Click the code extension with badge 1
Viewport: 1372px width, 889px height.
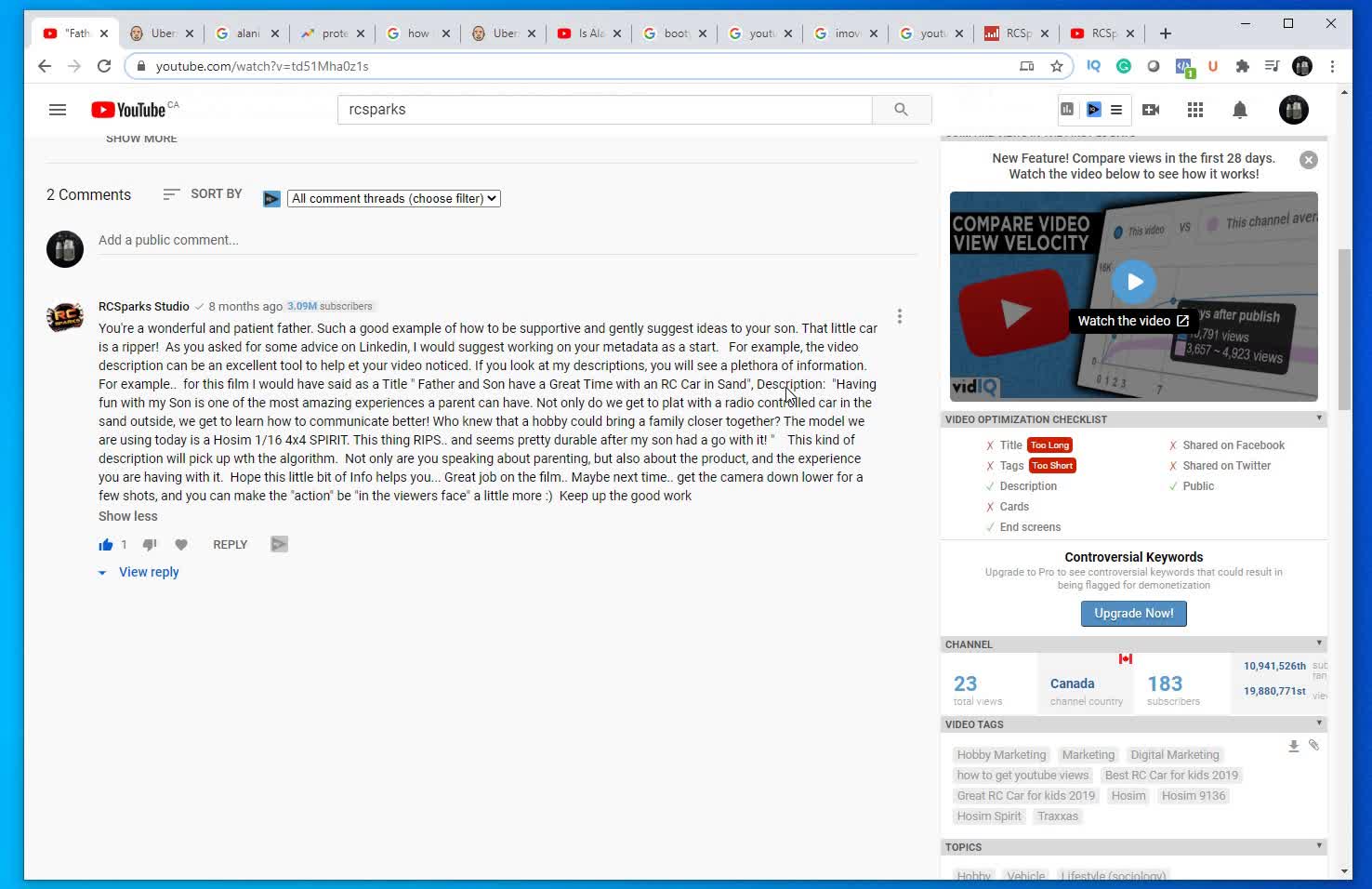pos(1183,66)
